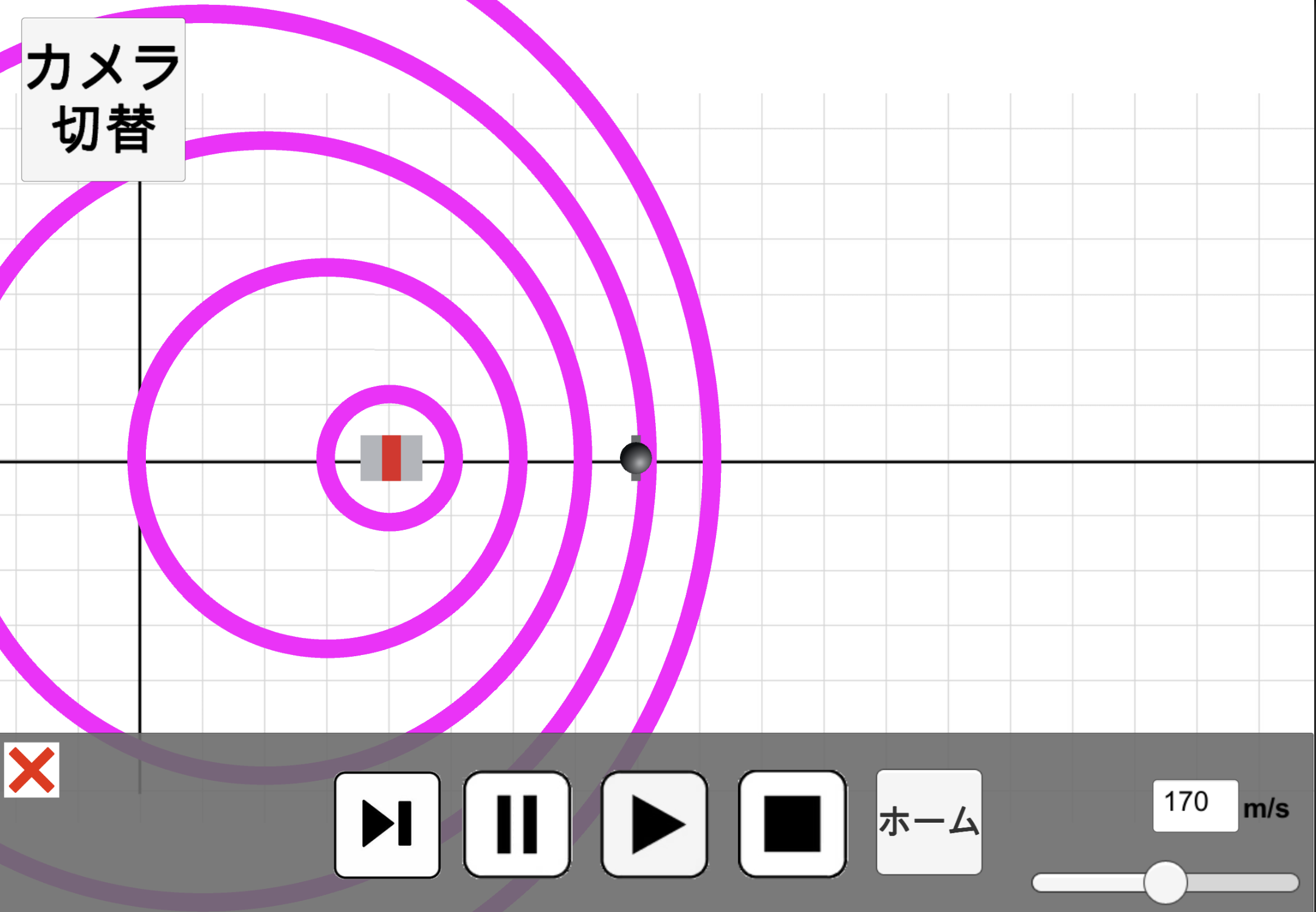Pause the simulation
The width and height of the screenshot is (1316, 912).
pos(517,825)
